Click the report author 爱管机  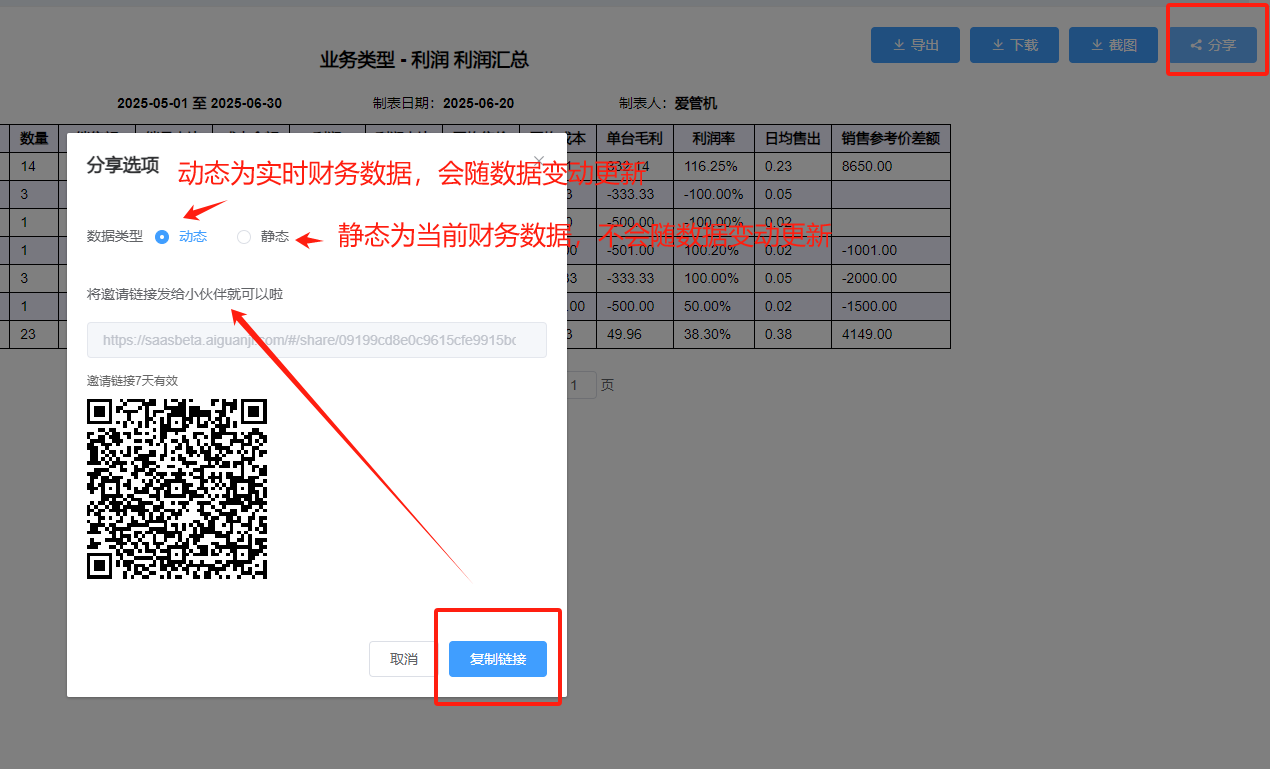695,103
